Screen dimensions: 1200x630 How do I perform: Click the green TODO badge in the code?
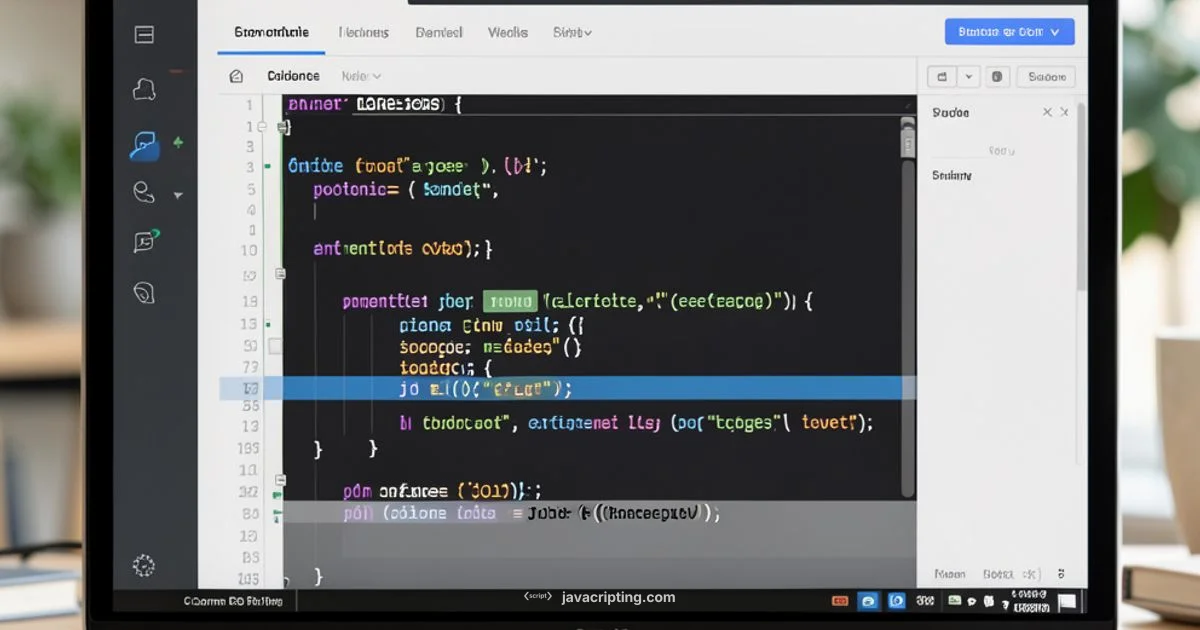(510, 300)
